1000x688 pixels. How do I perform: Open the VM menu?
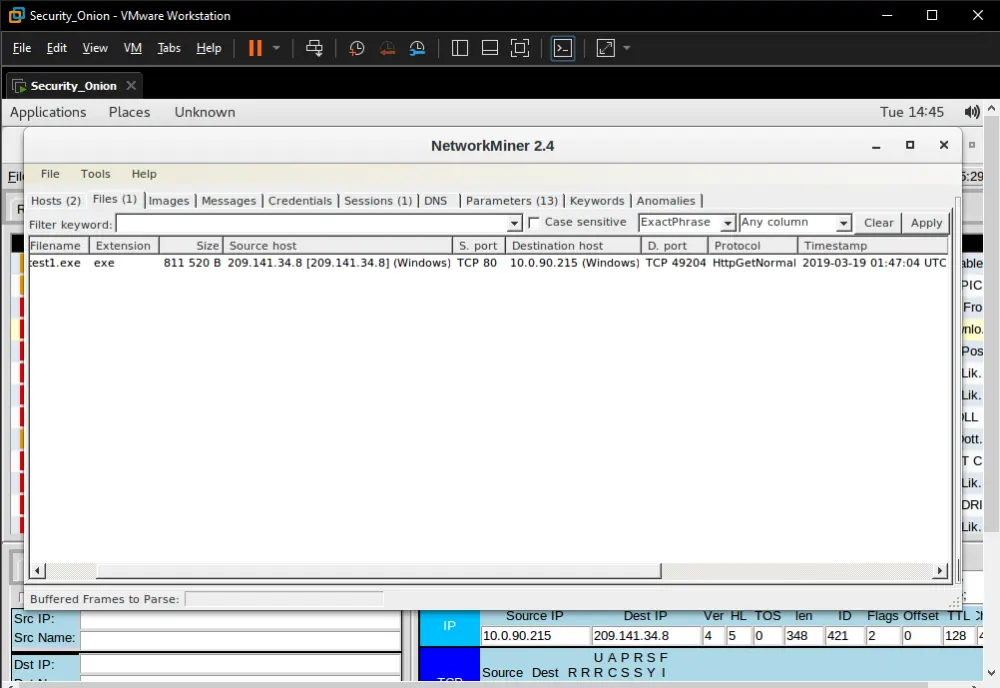[133, 48]
